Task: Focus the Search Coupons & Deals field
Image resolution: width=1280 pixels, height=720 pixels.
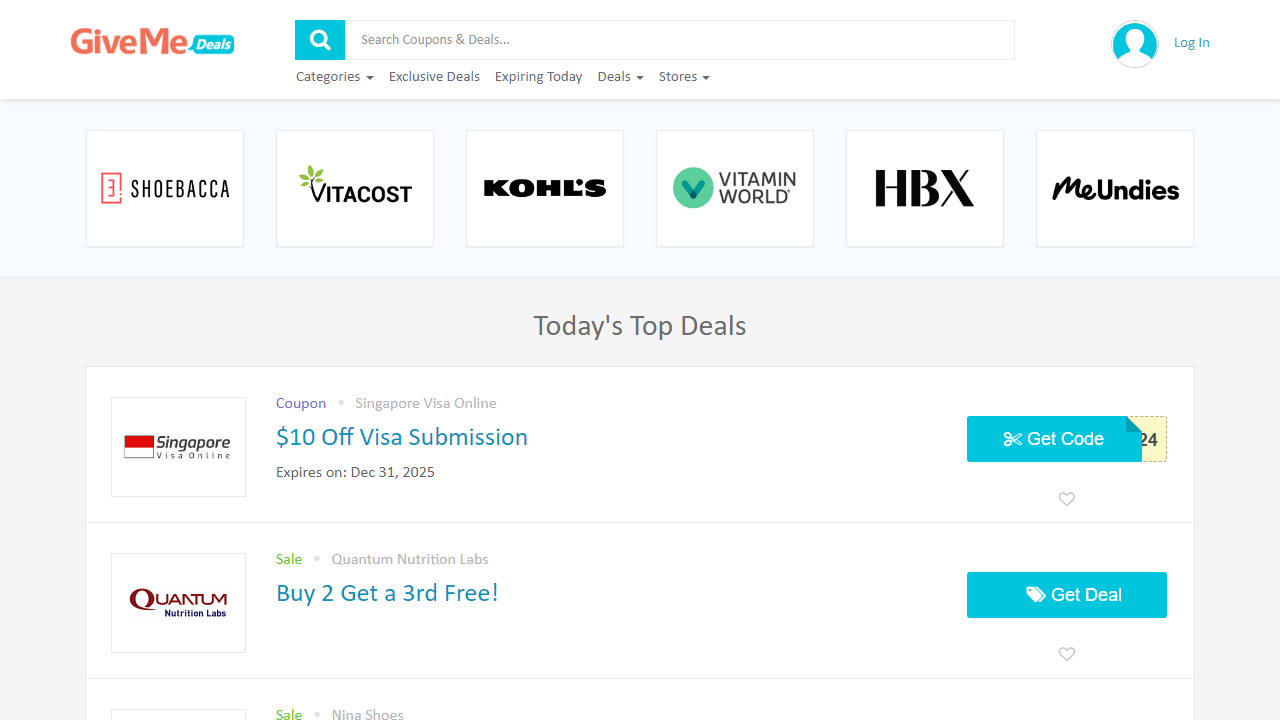Action: [680, 40]
